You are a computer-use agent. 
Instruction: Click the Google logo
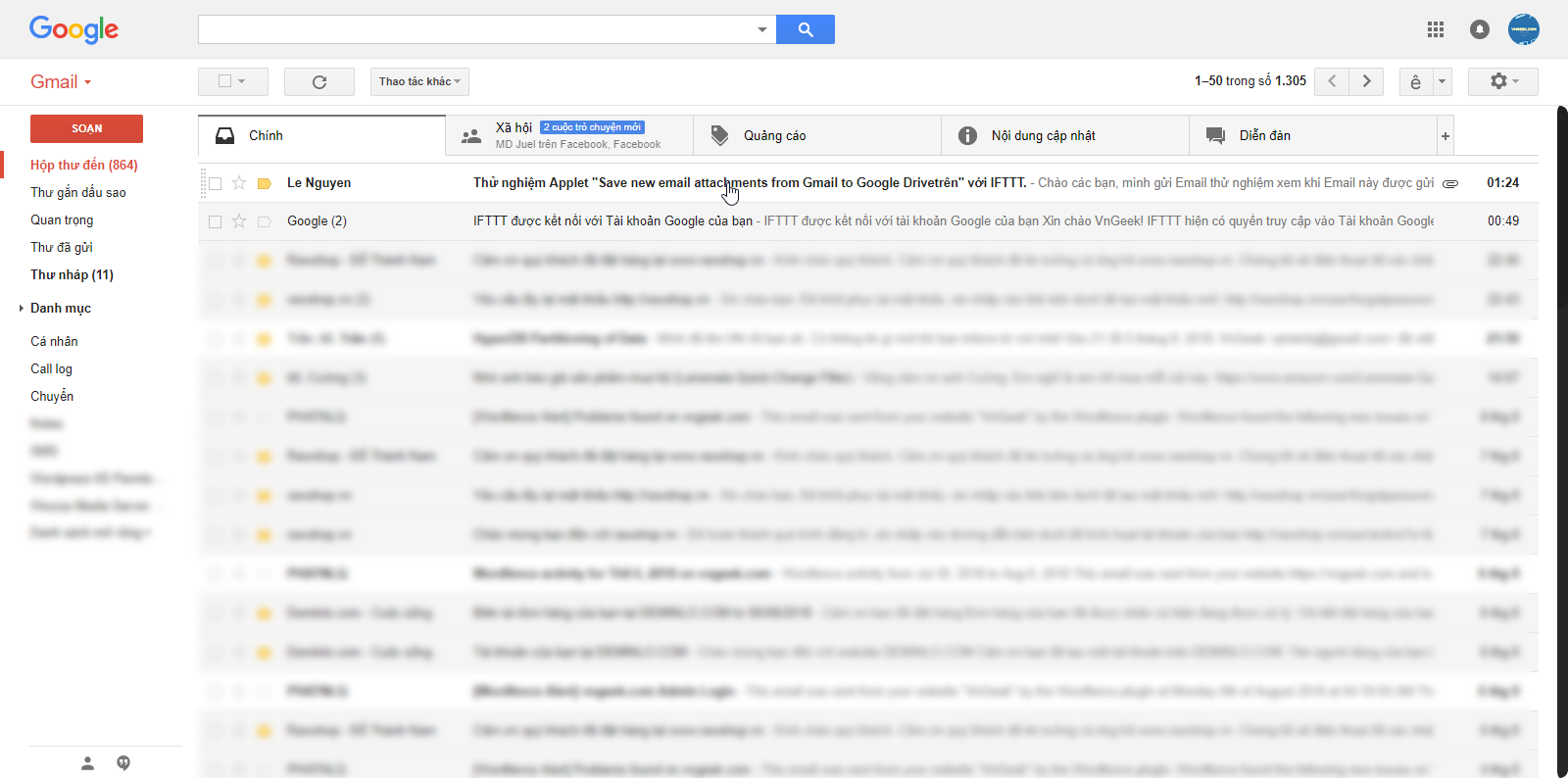click(73, 29)
